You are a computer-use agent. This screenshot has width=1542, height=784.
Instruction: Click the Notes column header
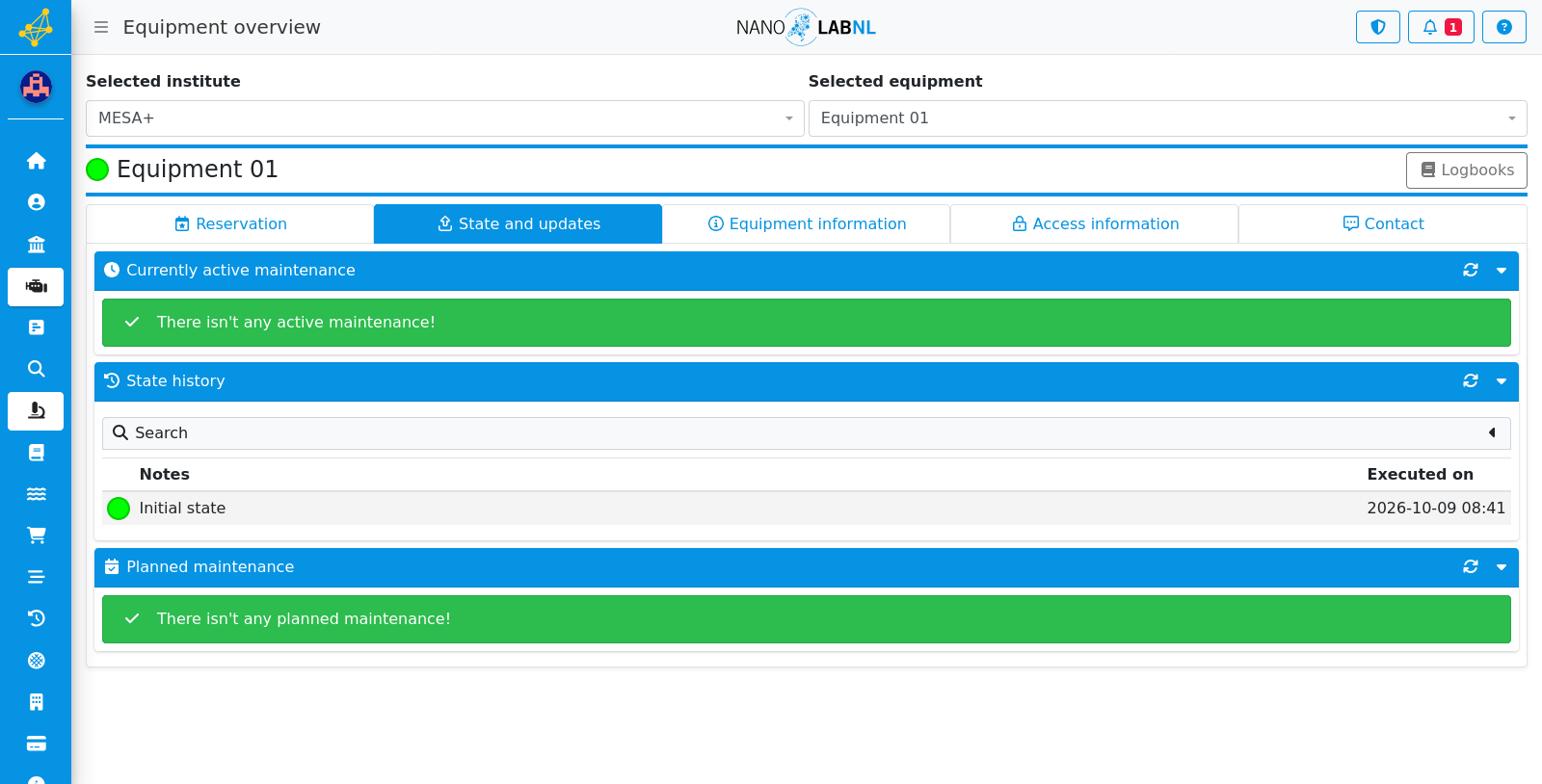point(165,474)
